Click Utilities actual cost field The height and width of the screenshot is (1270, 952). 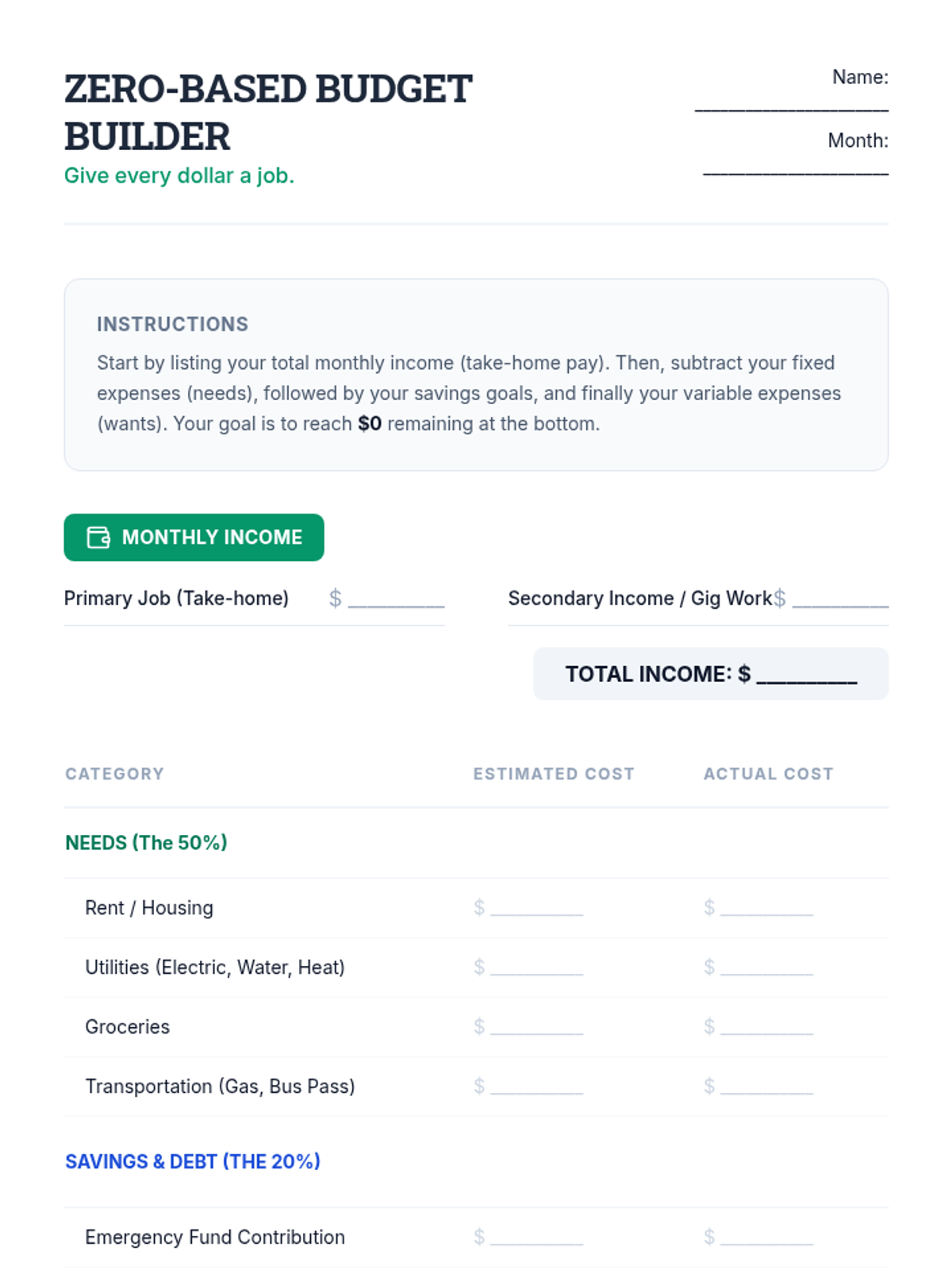[766, 968]
